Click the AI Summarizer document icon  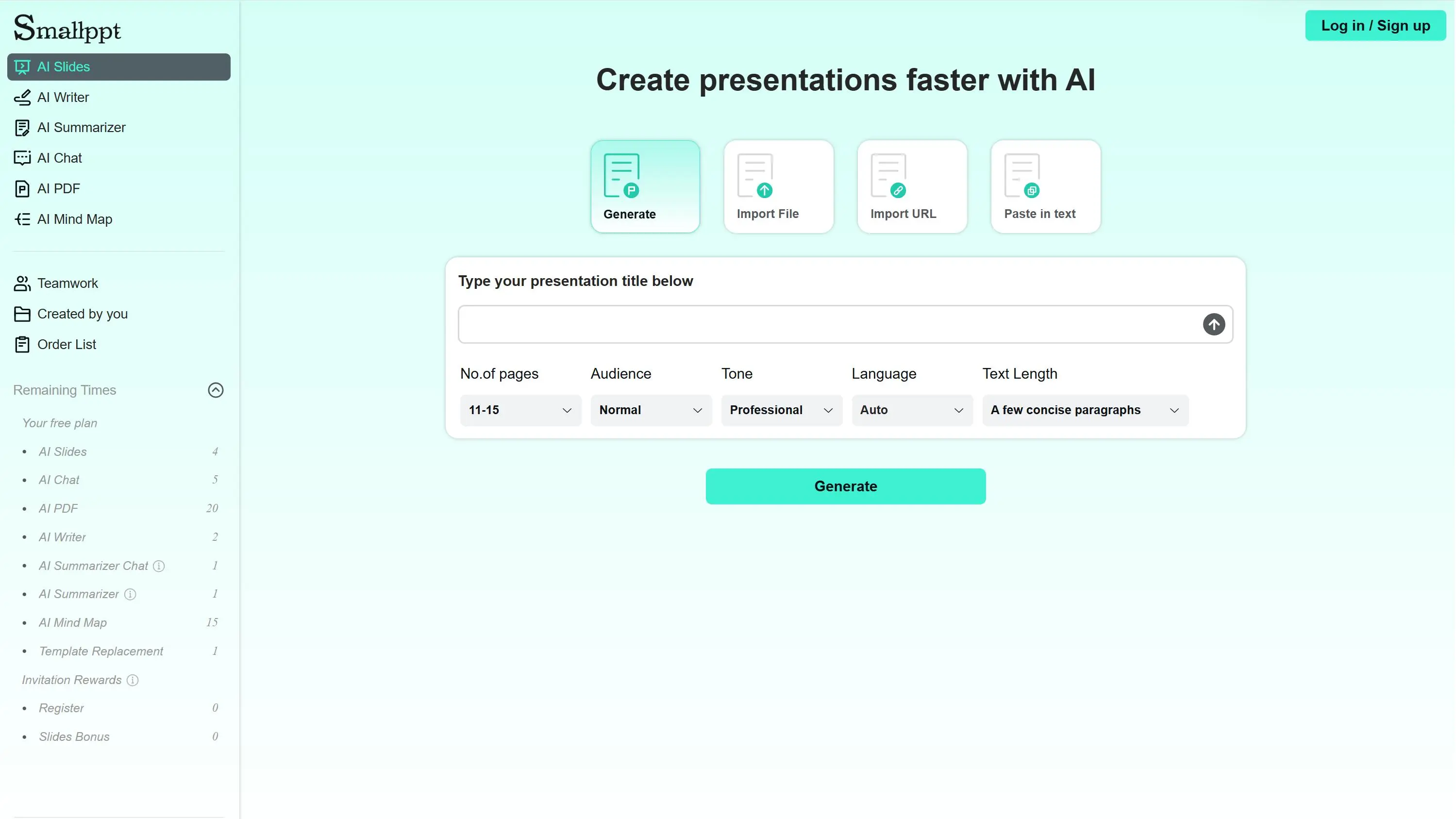click(22, 128)
